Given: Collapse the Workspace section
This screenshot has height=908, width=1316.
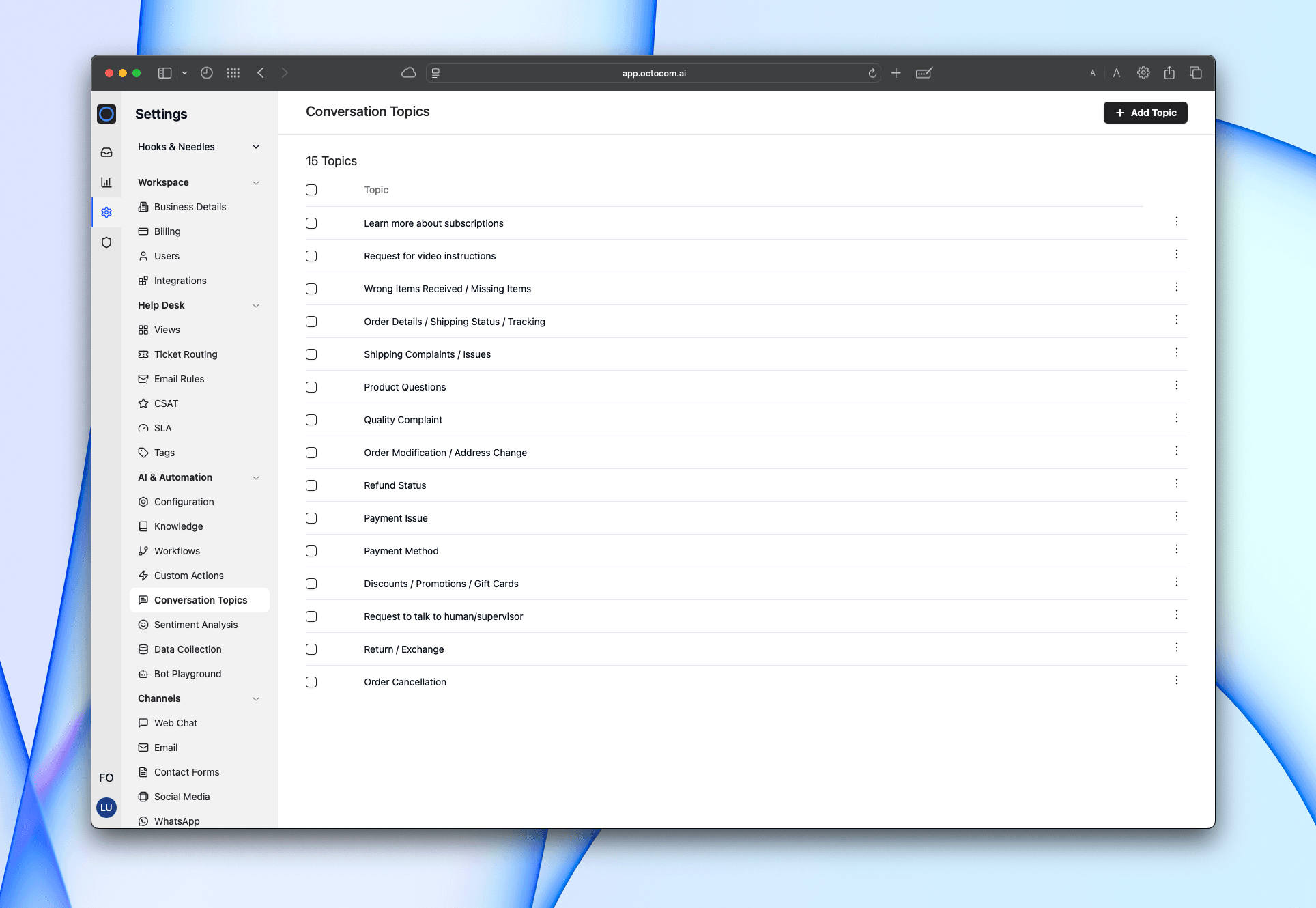Looking at the screenshot, I should coord(256,182).
